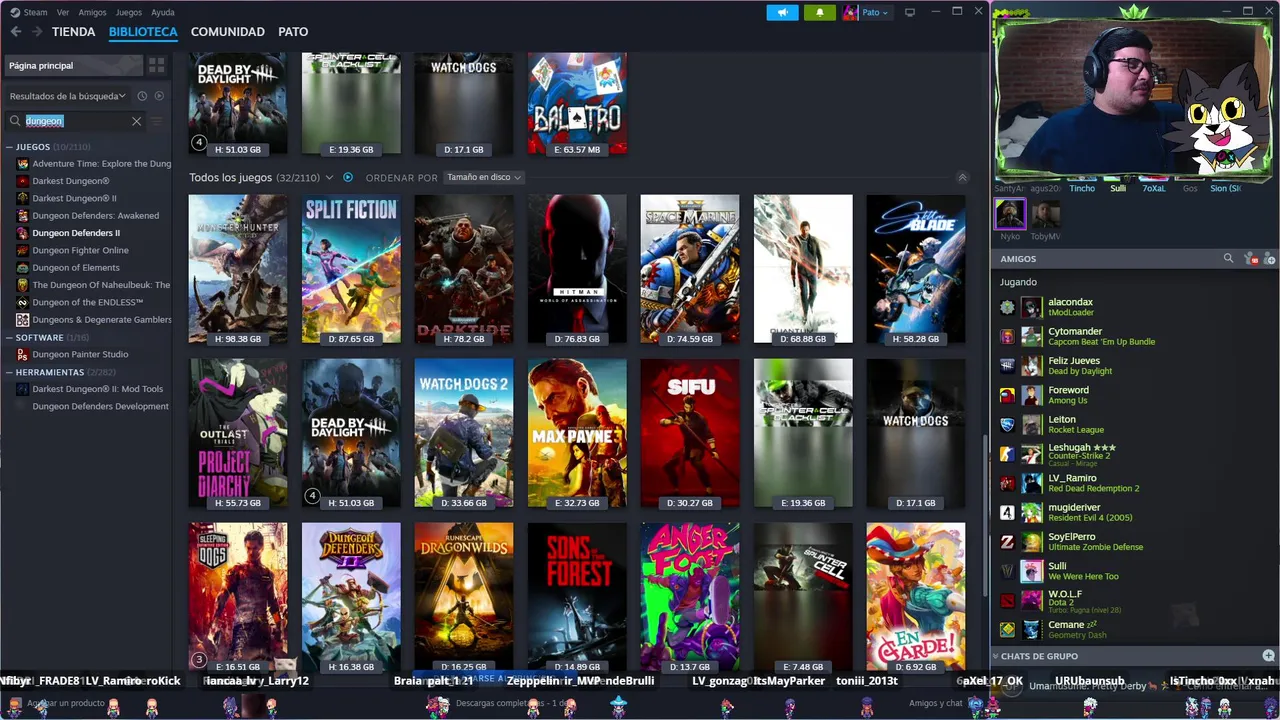Open the blue announcements megaphone button
The width and height of the screenshot is (1280, 720).
pos(783,12)
